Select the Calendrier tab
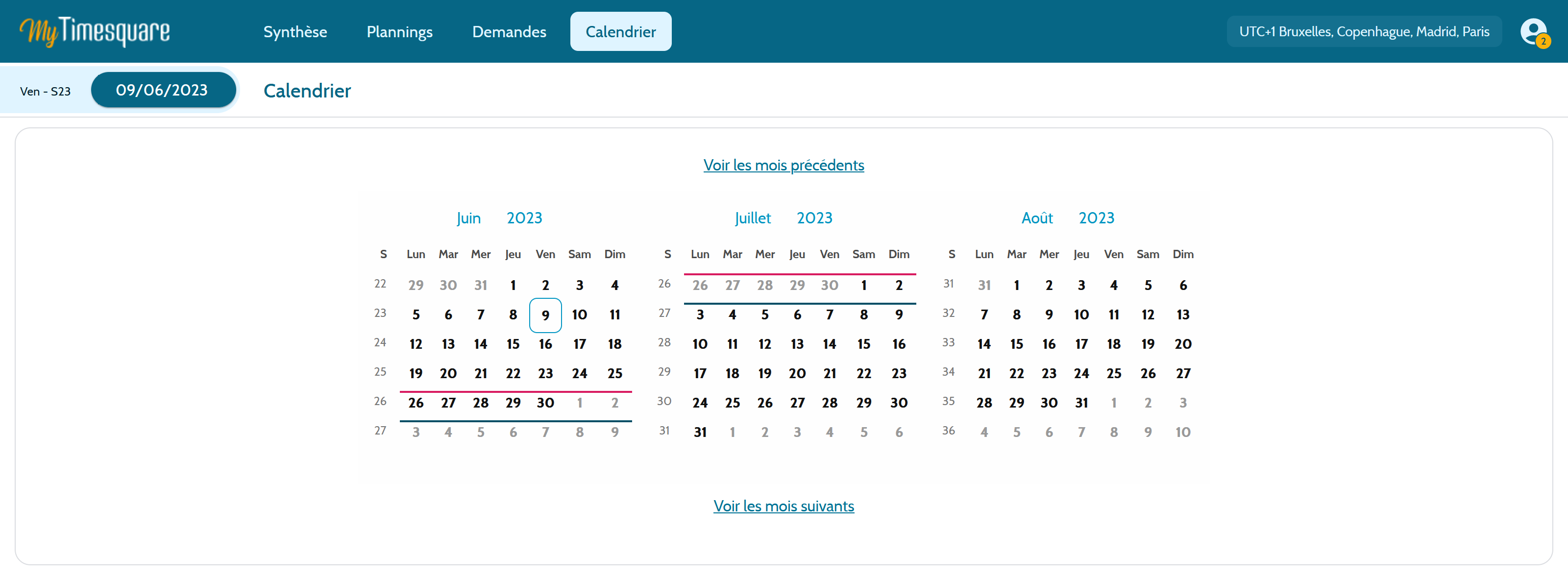 (620, 32)
